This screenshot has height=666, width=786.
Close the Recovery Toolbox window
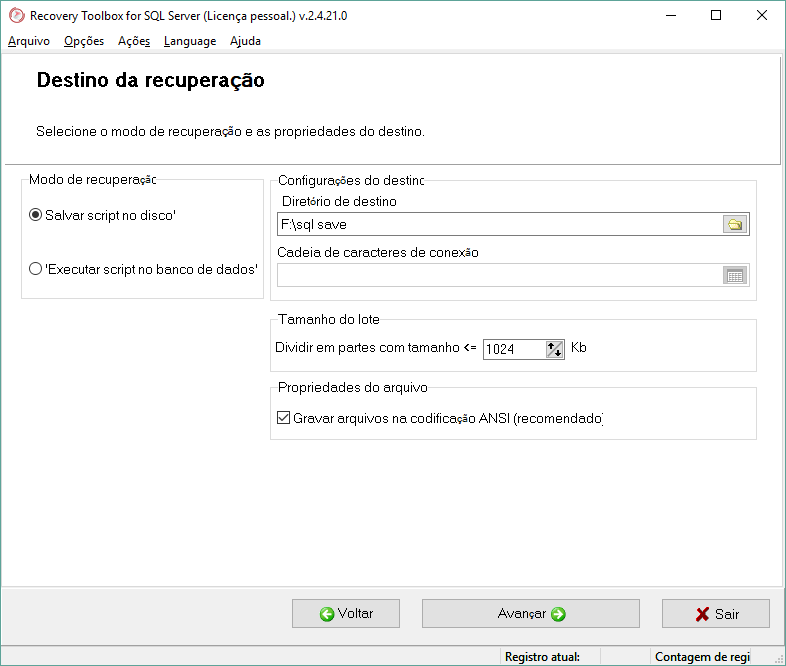click(x=761, y=16)
